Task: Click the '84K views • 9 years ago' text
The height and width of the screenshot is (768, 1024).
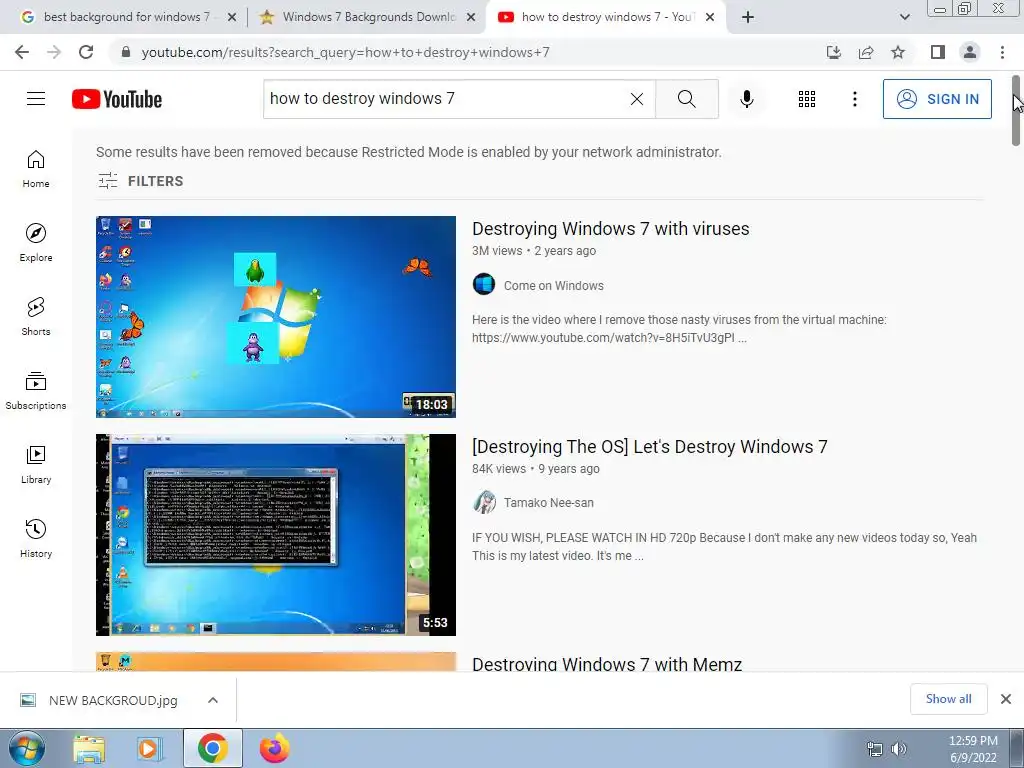Action: tap(536, 469)
